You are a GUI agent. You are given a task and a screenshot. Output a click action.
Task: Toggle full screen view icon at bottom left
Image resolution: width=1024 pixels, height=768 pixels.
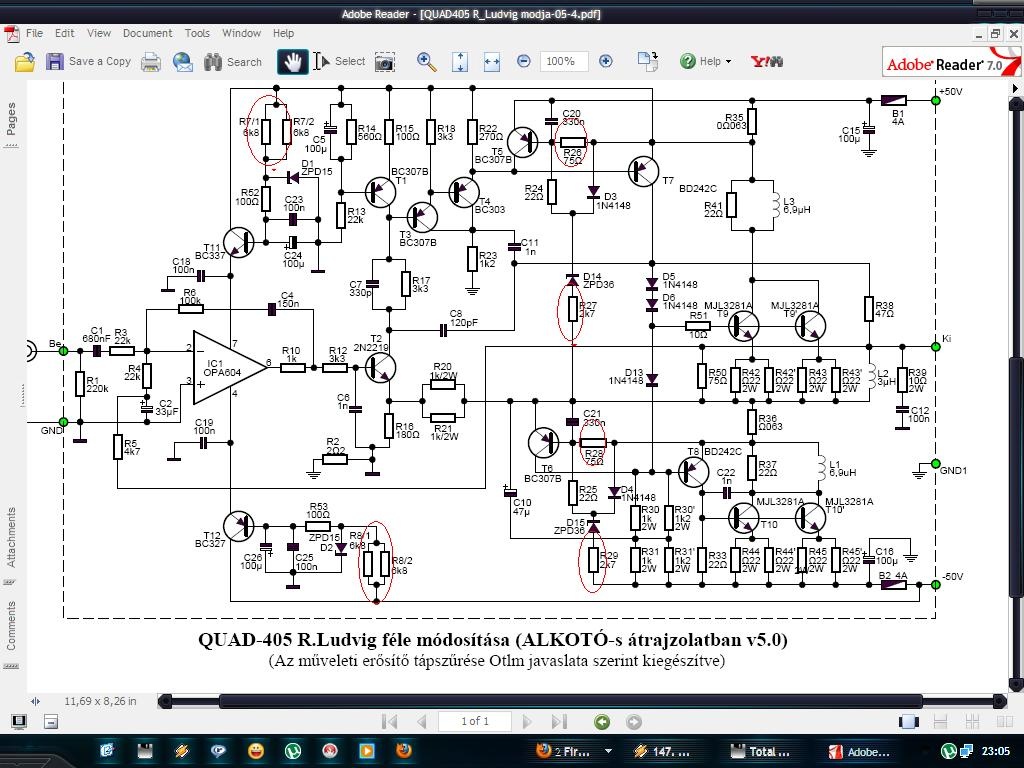click(x=19, y=722)
